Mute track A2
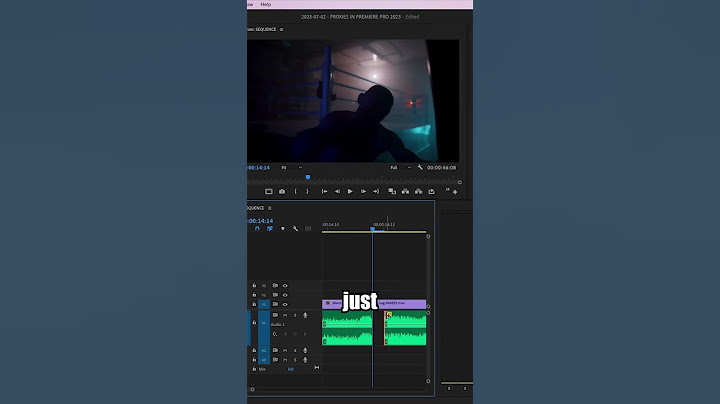Screen dimensions: 720x404 click(x=285, y=350)
